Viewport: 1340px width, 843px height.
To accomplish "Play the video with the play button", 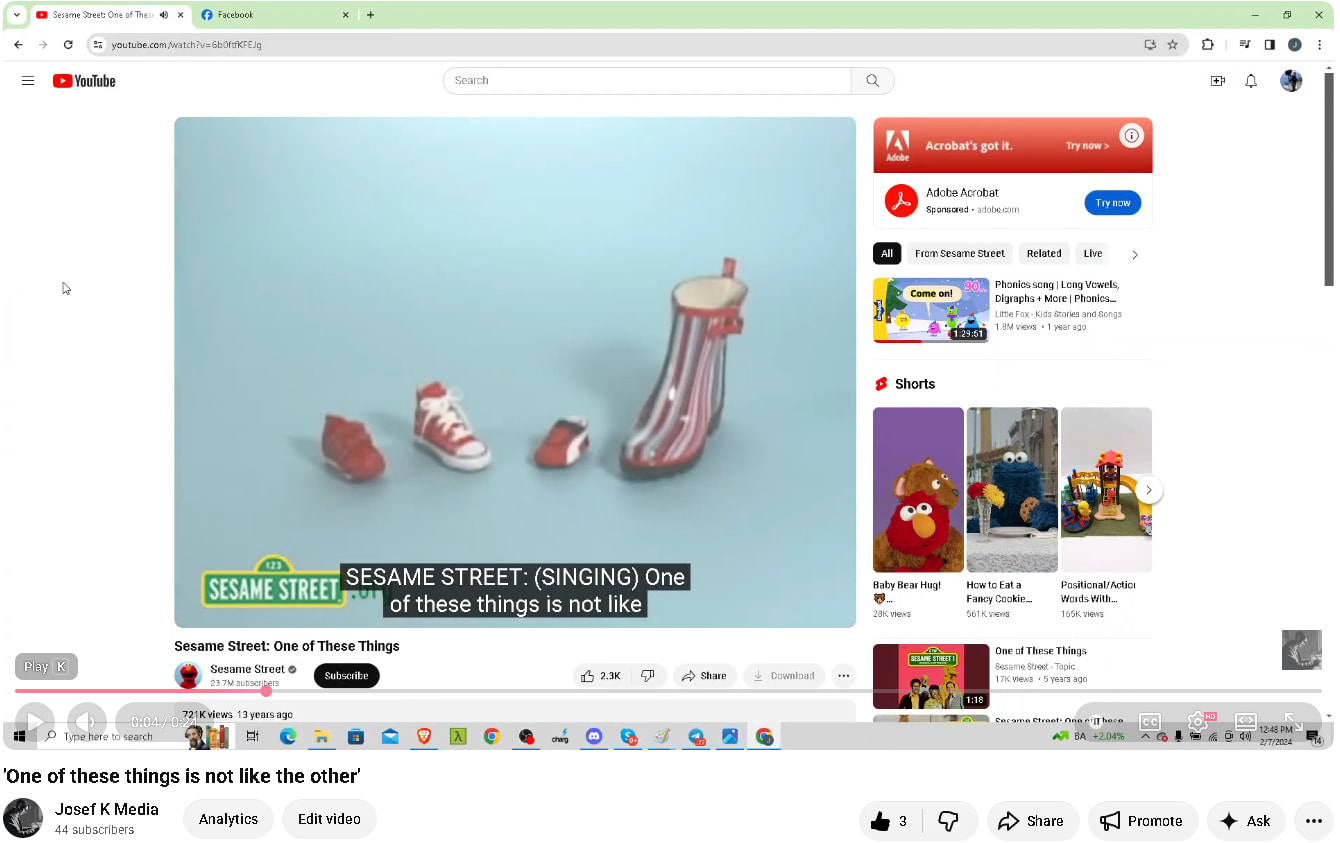I will (35, 721).
